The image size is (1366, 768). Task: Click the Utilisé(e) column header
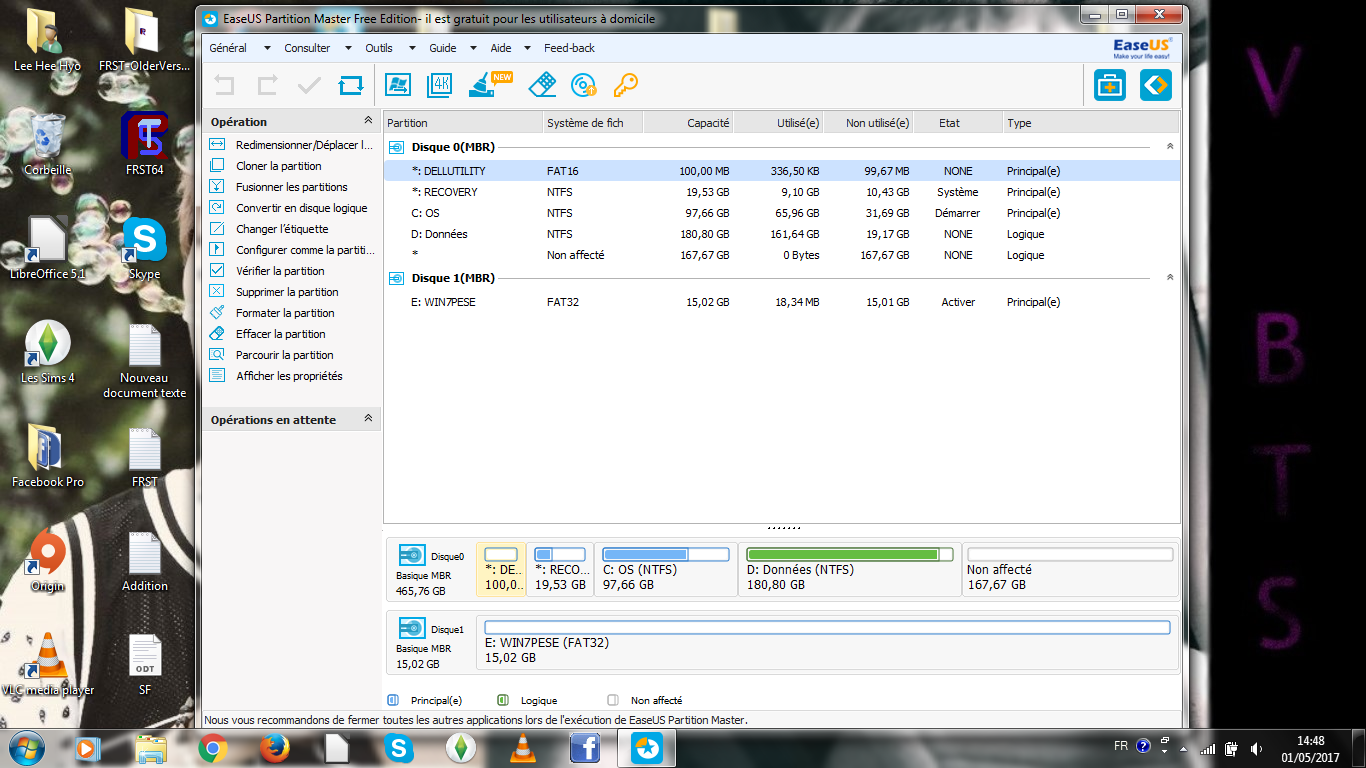pyautogui.click(x=778, y=123)
